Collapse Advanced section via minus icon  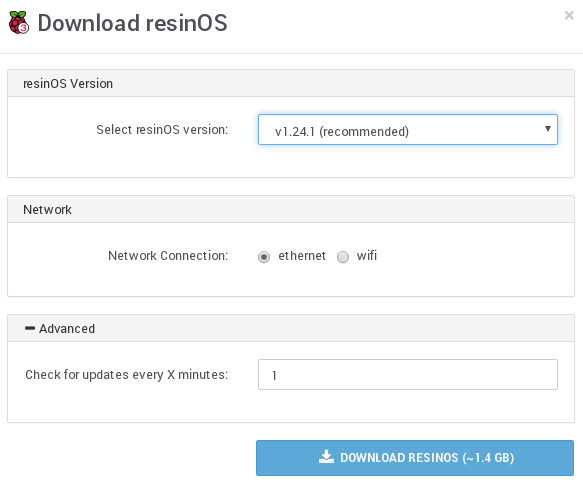[x=30, y=328]
